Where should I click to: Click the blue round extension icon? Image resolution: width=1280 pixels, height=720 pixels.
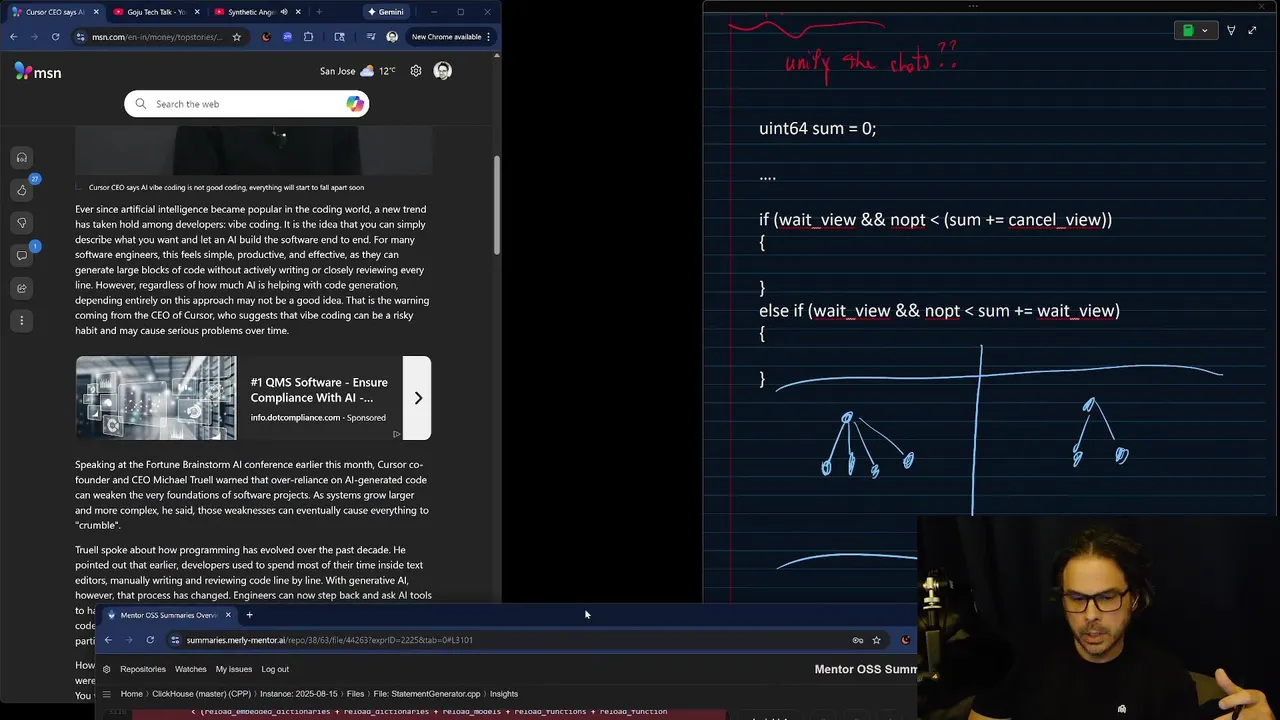287,37
